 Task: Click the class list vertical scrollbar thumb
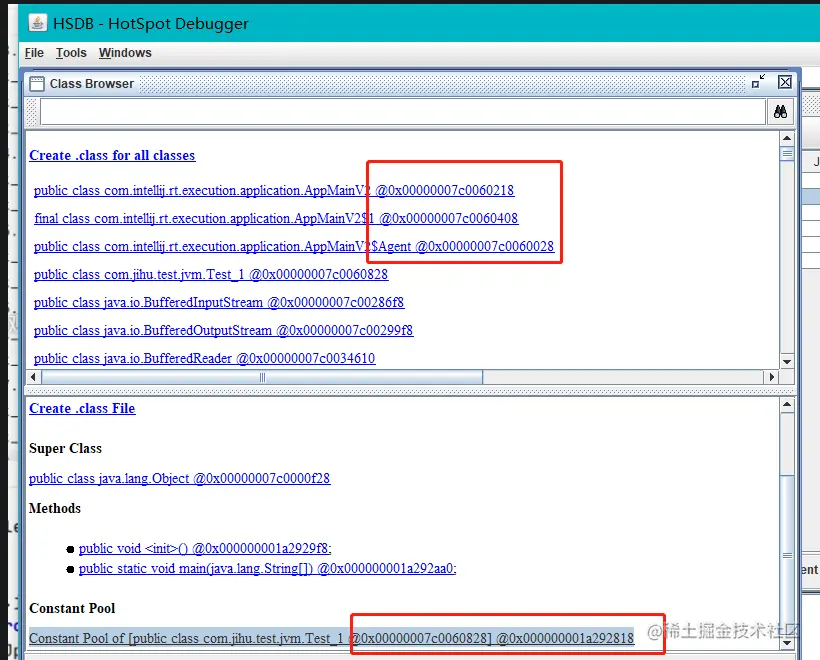click(787, 154)
